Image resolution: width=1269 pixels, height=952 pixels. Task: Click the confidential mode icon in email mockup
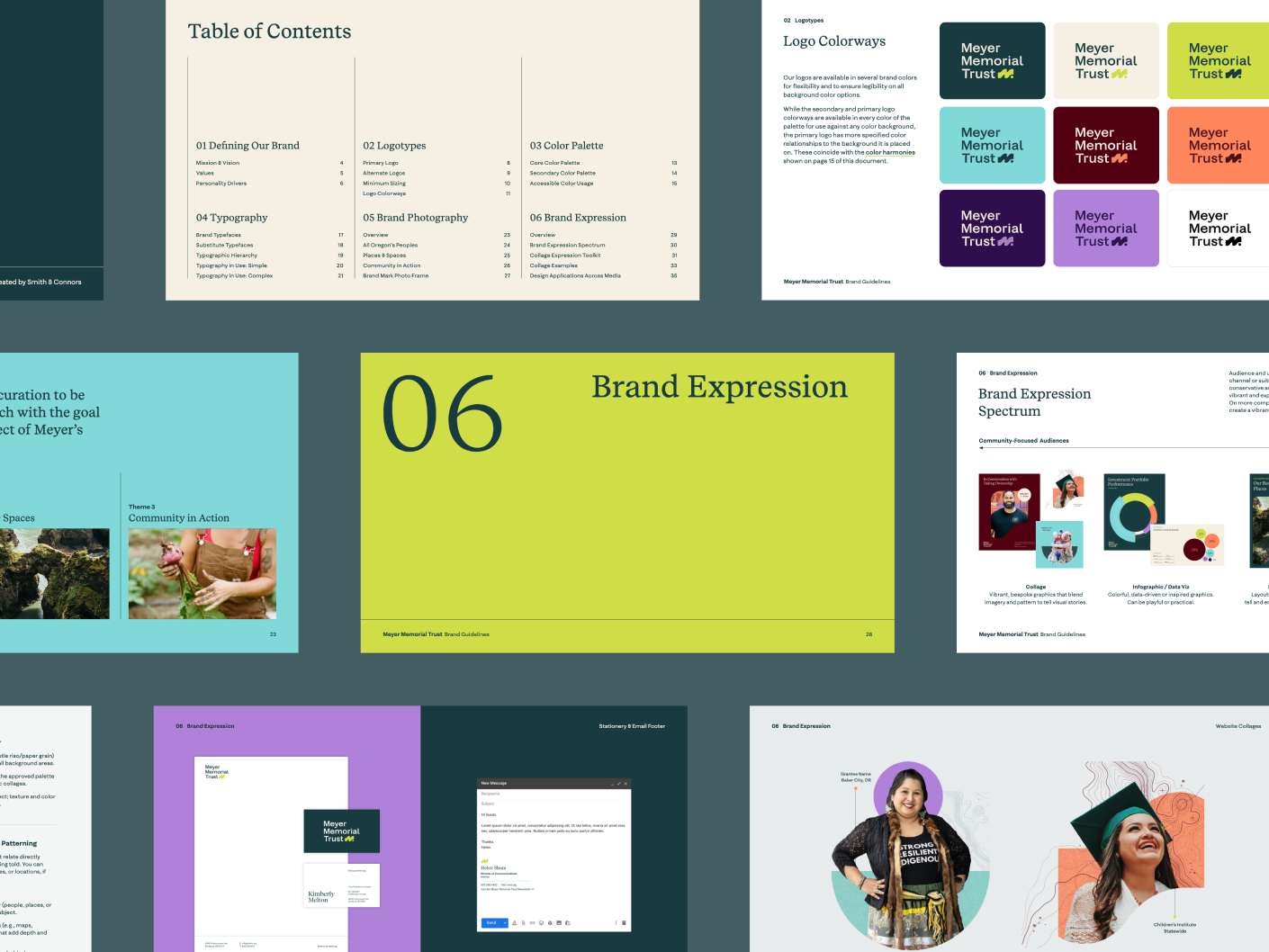568,922
